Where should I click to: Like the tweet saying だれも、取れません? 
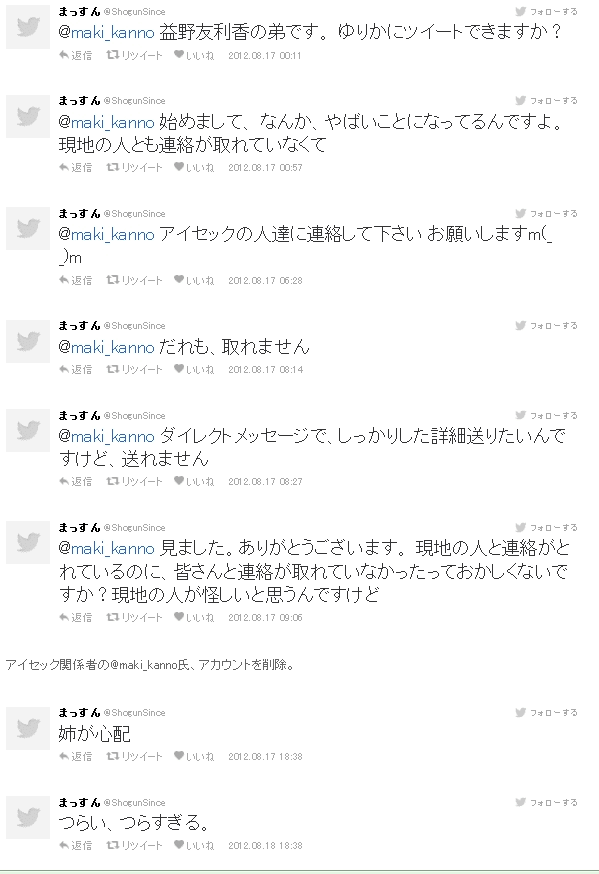[194, 370]
